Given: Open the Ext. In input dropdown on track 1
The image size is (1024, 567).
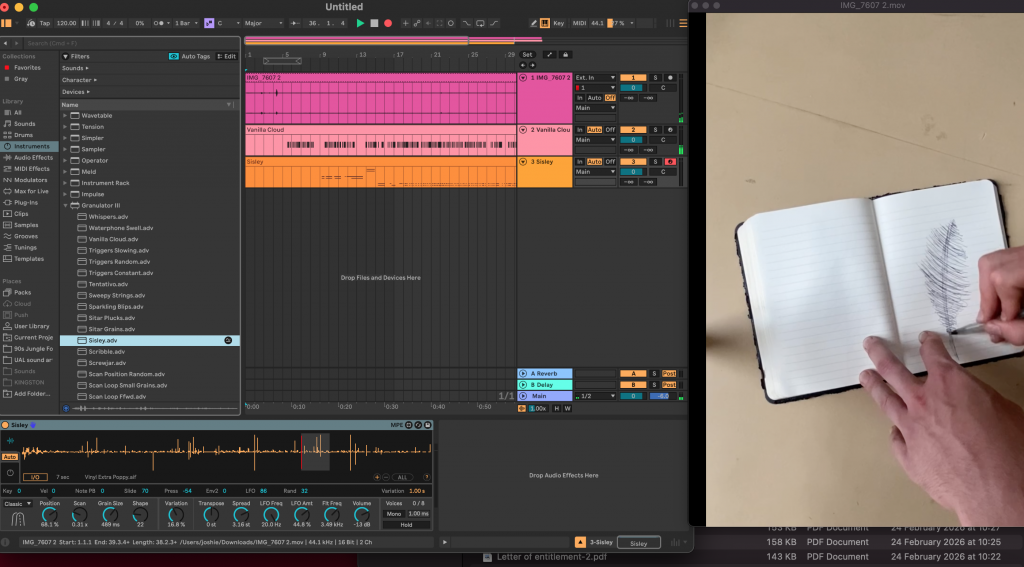Looking at the screenshot, I should (595, 78).
